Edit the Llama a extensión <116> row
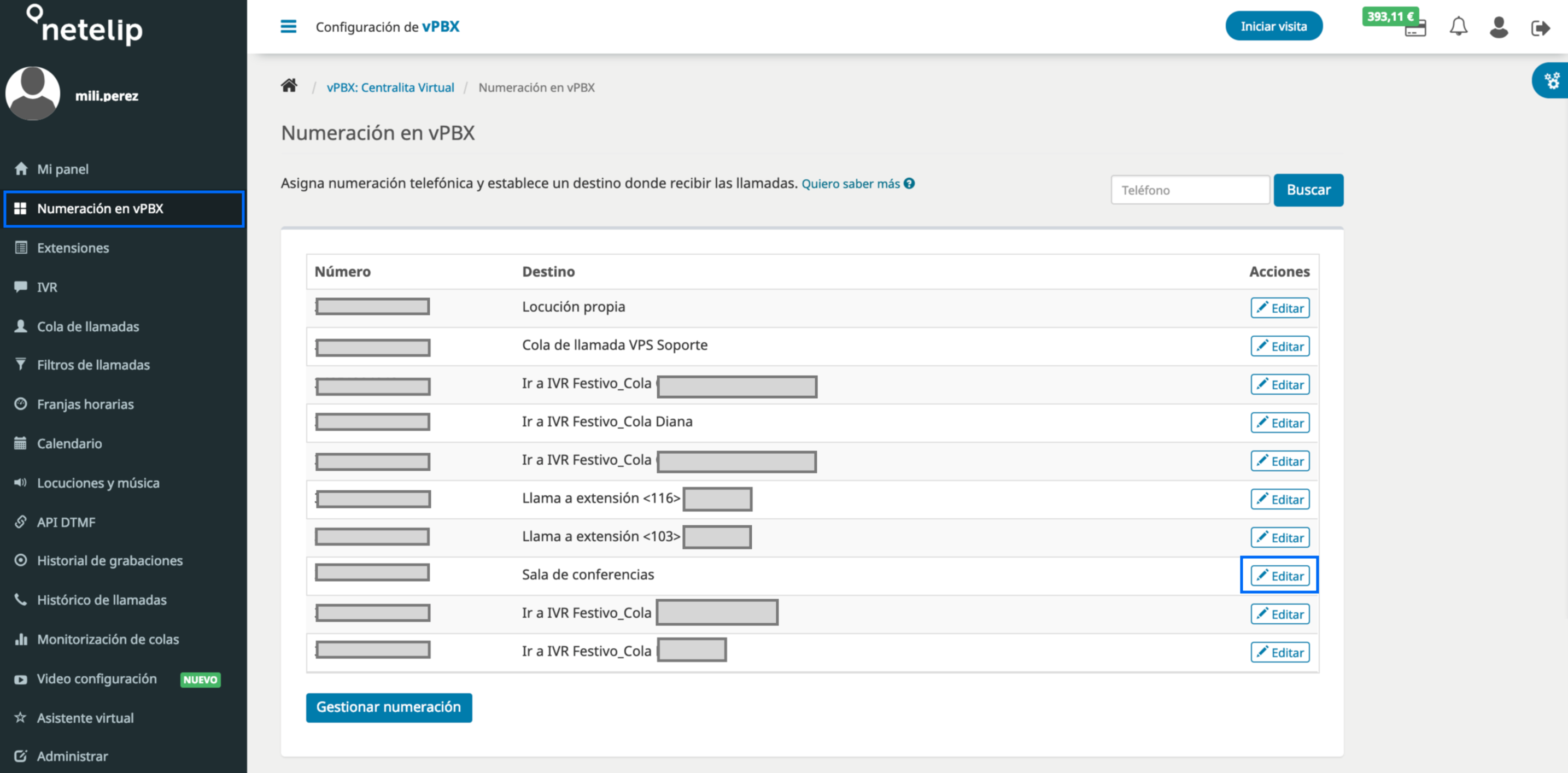 (x=1279, y=500)
